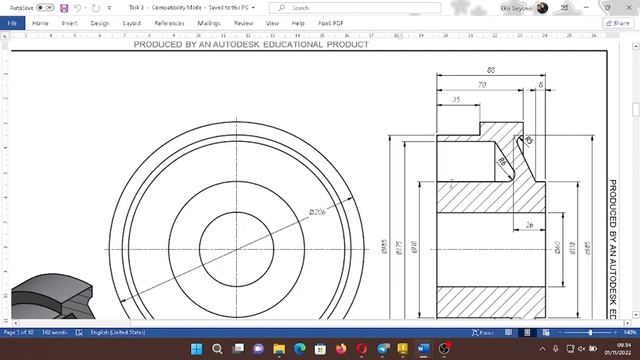Click the proofing check icon
This screenshot has width=640, height=360.
[x=79, y=333]
